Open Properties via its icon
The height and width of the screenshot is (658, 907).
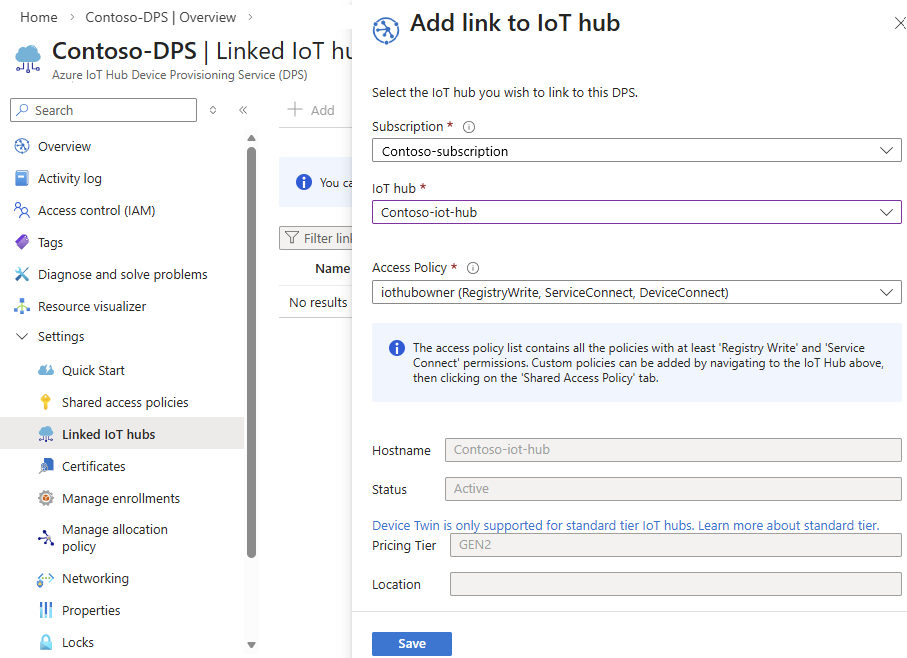coord(44,610)
